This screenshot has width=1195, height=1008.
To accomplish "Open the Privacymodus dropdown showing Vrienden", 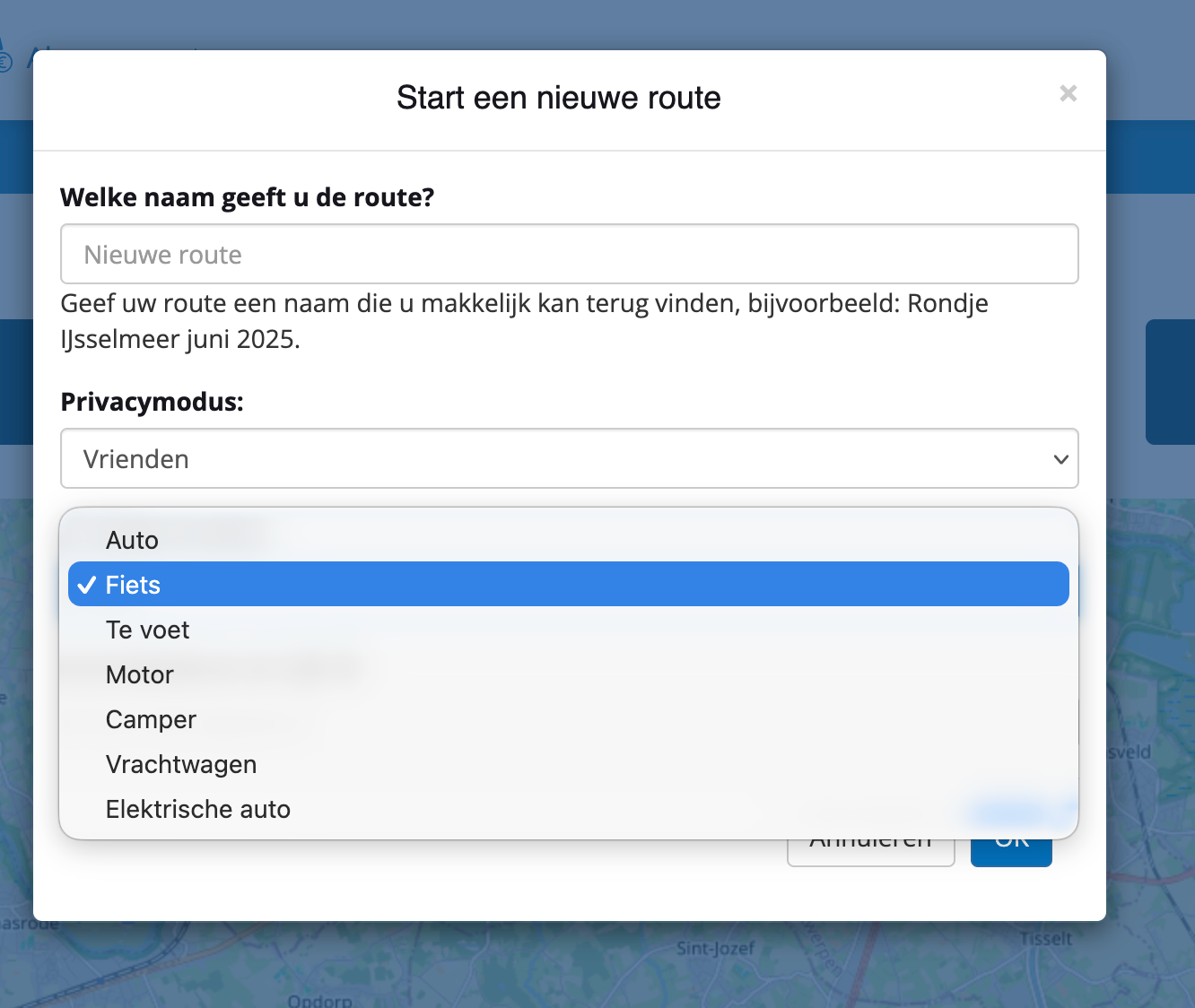I will 569,459.
